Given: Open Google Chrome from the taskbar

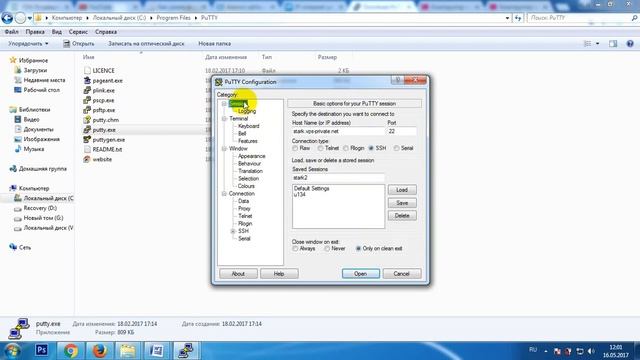Looking at the screenshot, I should tap(70, 350).
